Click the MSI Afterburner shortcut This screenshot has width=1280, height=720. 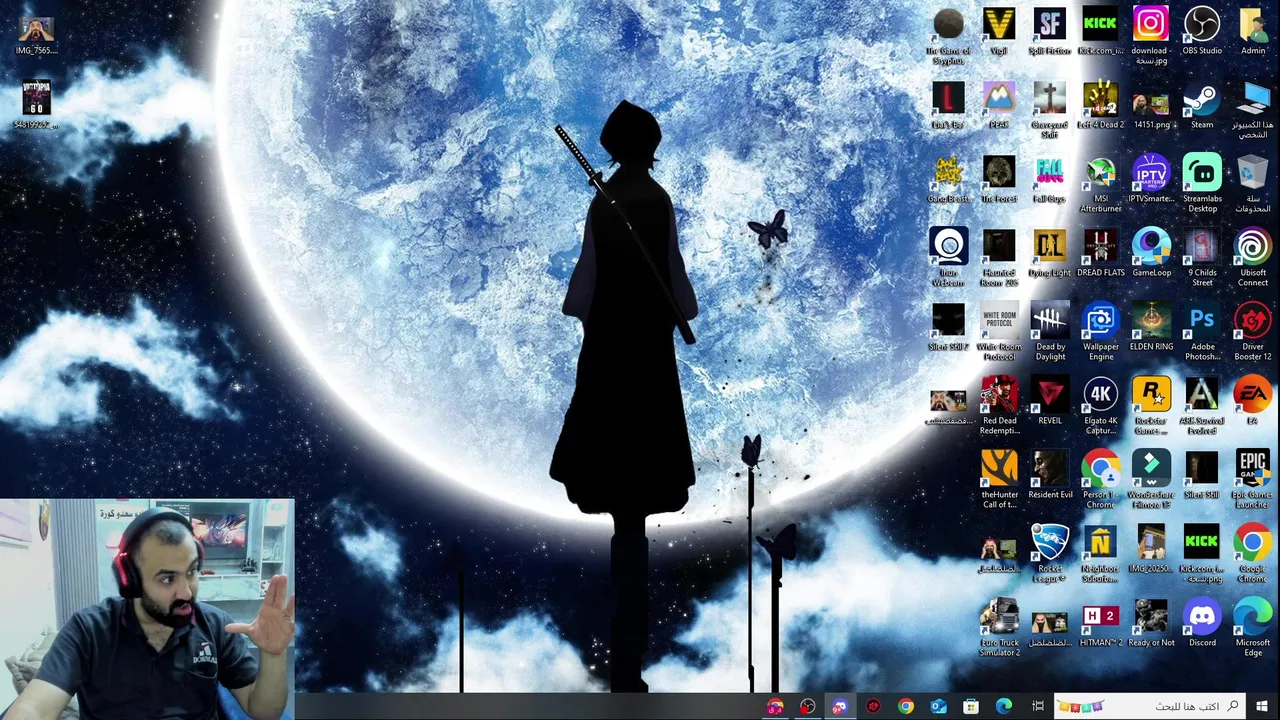coord(1100,183)
